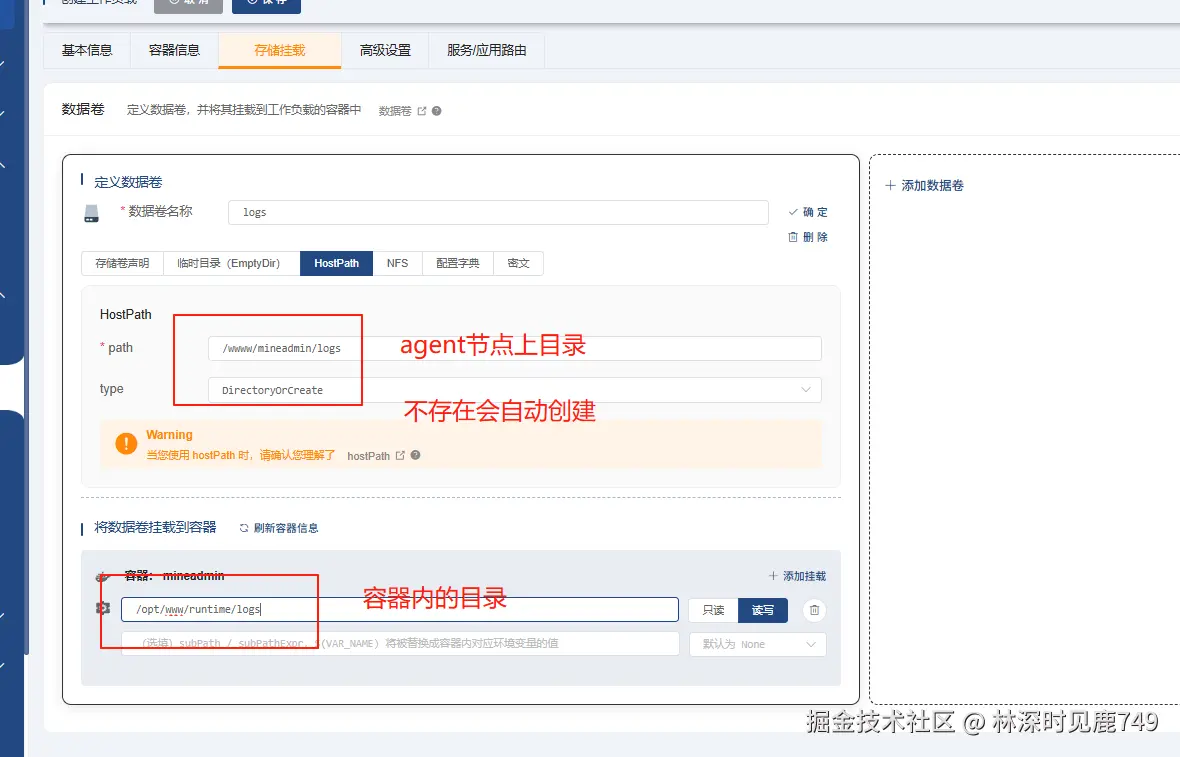Click the gear icon beside mount path

point(103,608)
